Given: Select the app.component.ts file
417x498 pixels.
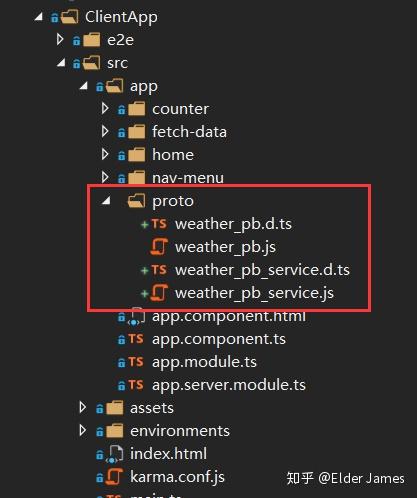Looking at the screenshot, I should coord(219,339).
